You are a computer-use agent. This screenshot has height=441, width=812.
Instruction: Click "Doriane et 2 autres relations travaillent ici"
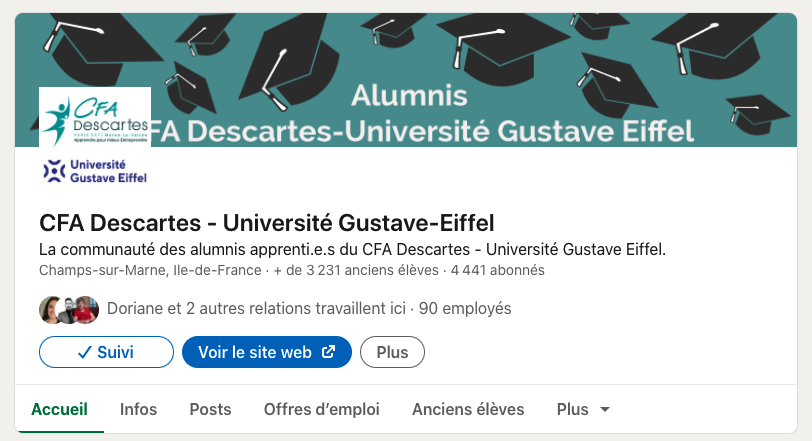[256, 309]
